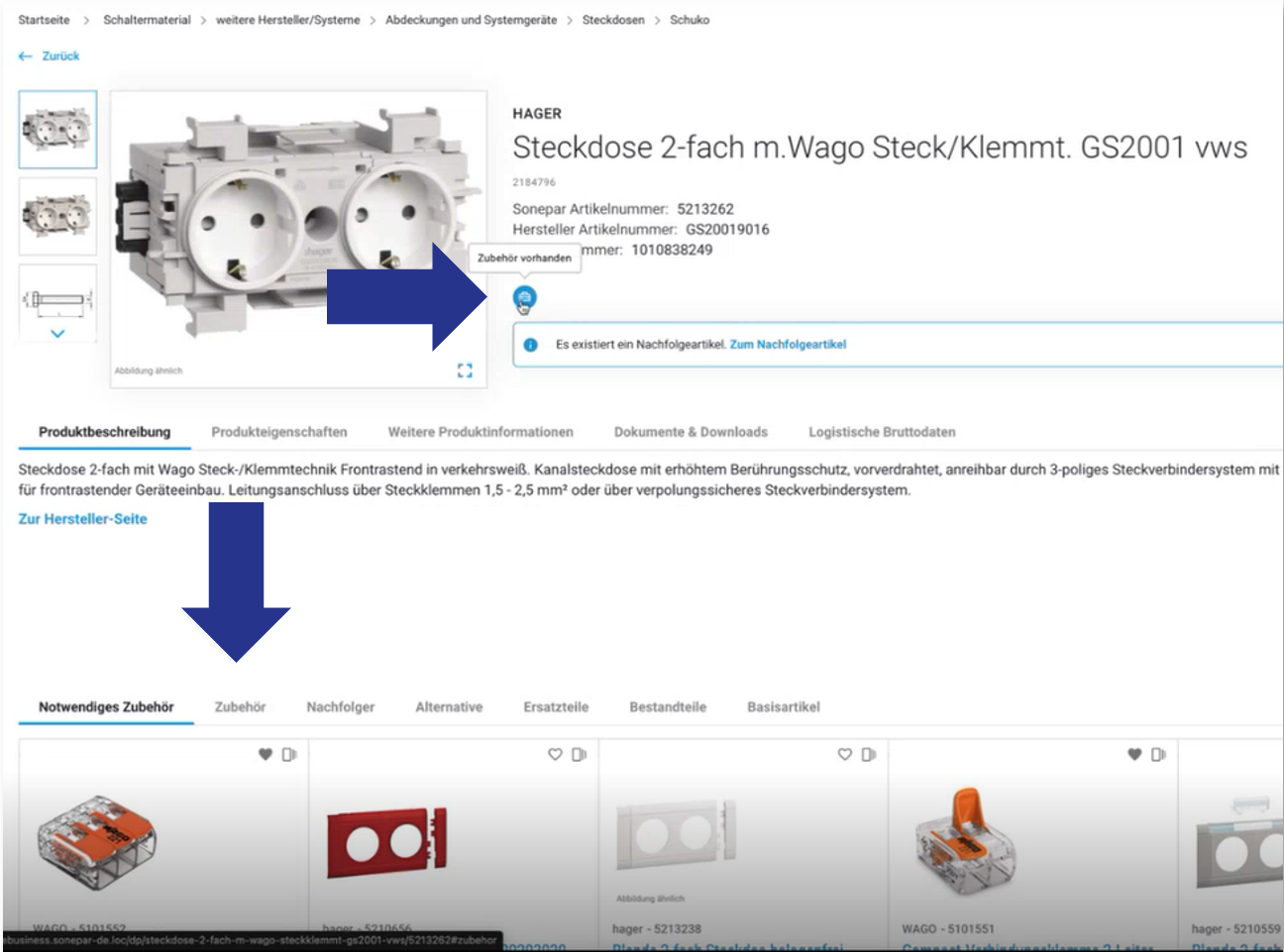
Task: Open the Nachfolger tab
Action: [341, 707]
